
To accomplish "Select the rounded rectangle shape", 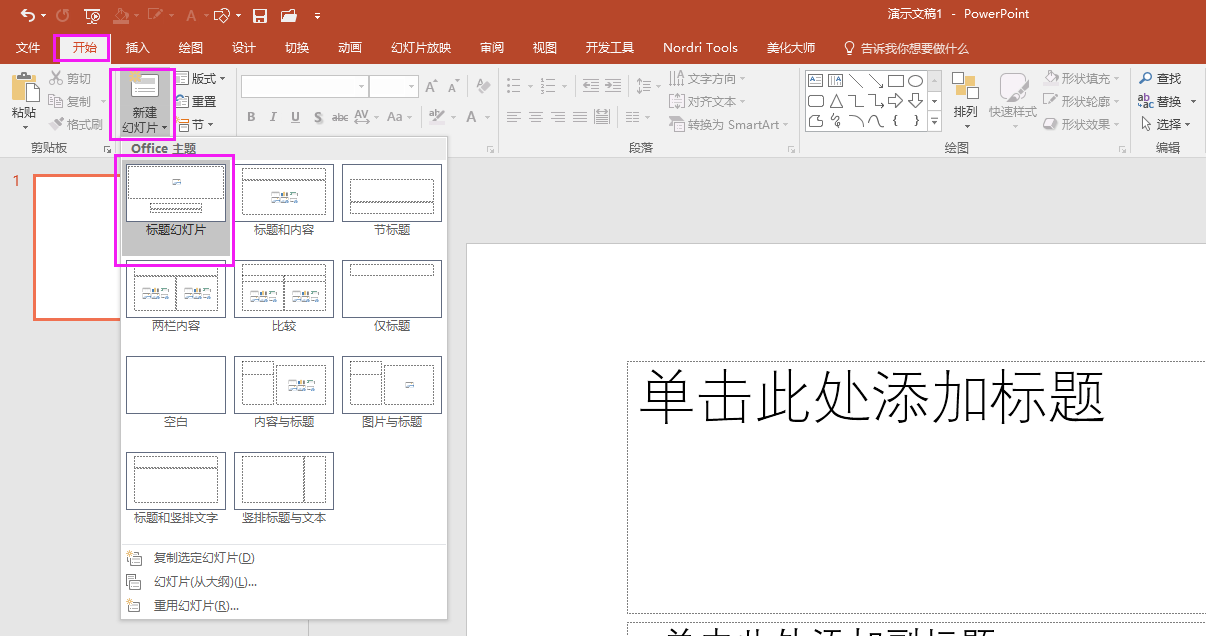I will (x=816, y=101).
